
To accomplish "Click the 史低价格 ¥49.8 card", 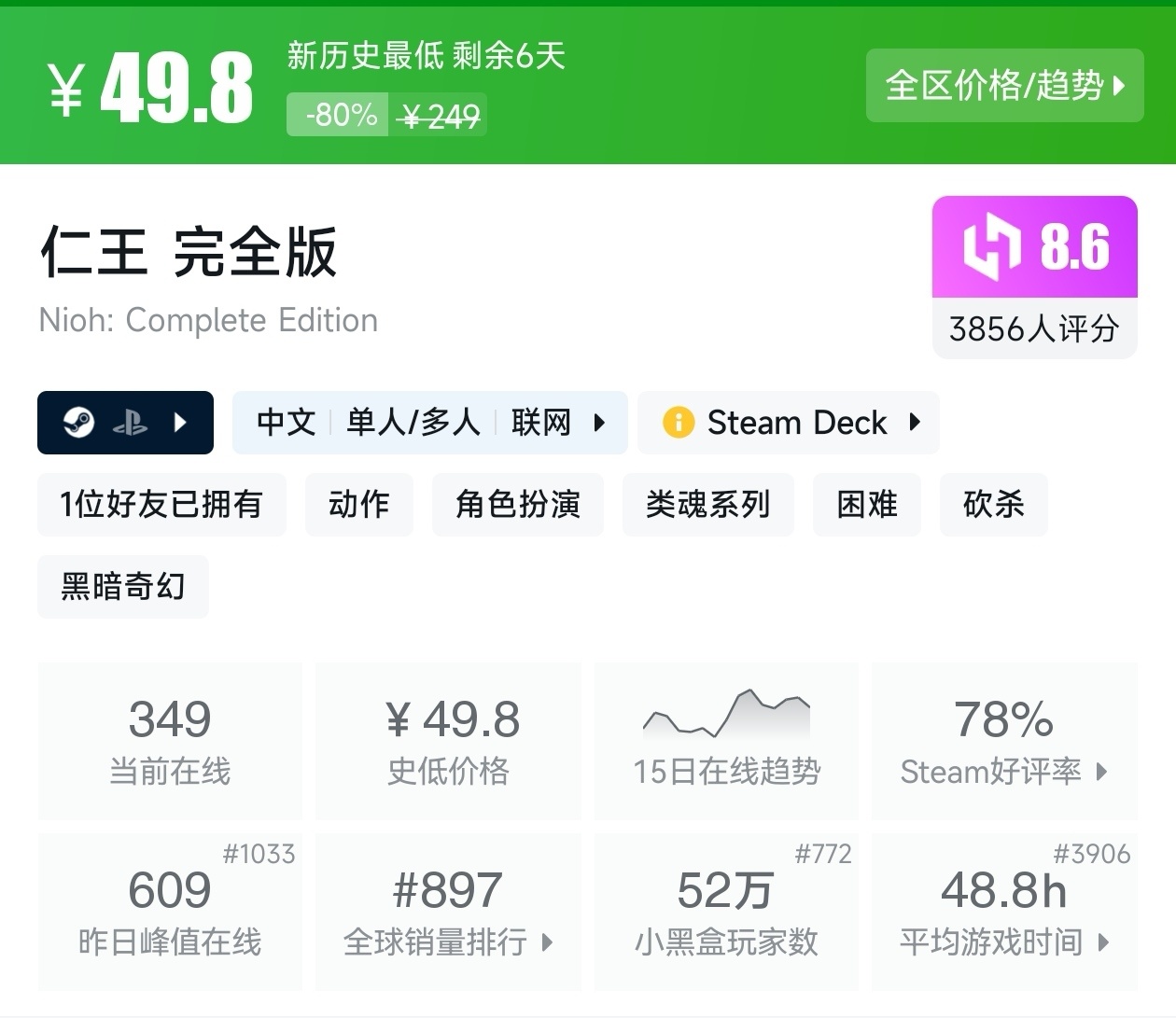I will (x=448, y=742).
